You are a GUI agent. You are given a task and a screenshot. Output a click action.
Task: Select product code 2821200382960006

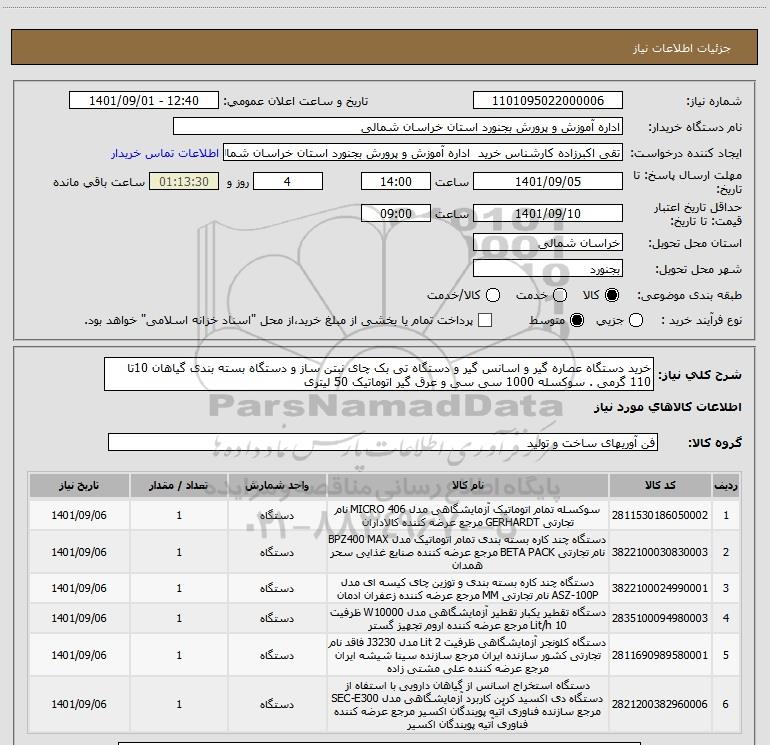pos(660,704)
